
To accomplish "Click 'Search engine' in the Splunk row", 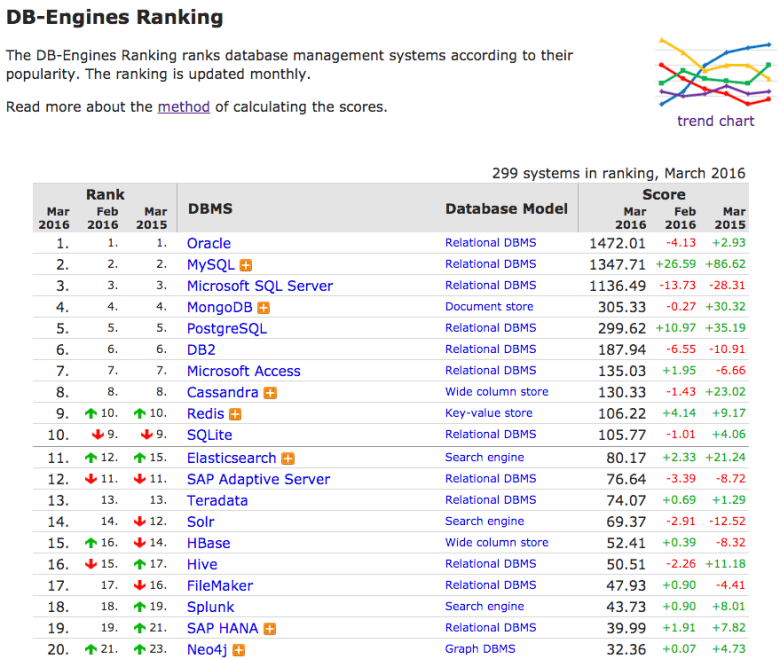I will coord(484,606).
